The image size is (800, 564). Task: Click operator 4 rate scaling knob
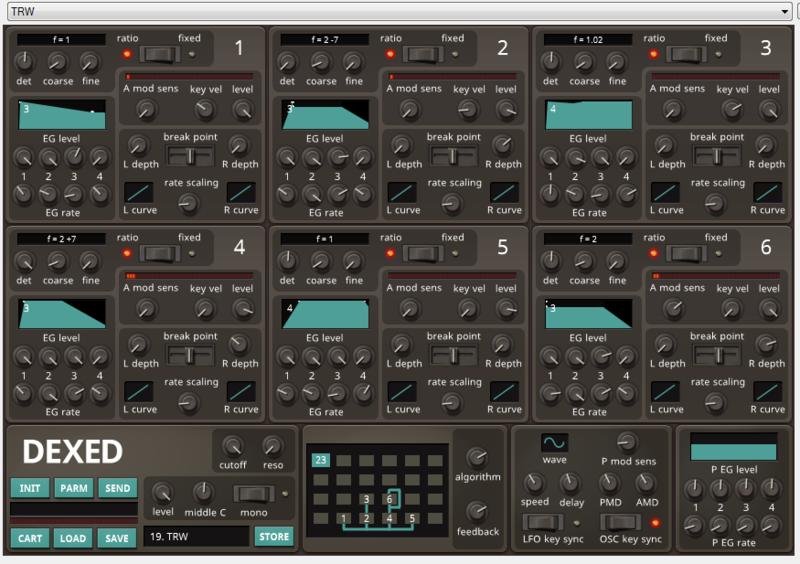(188, 403)
